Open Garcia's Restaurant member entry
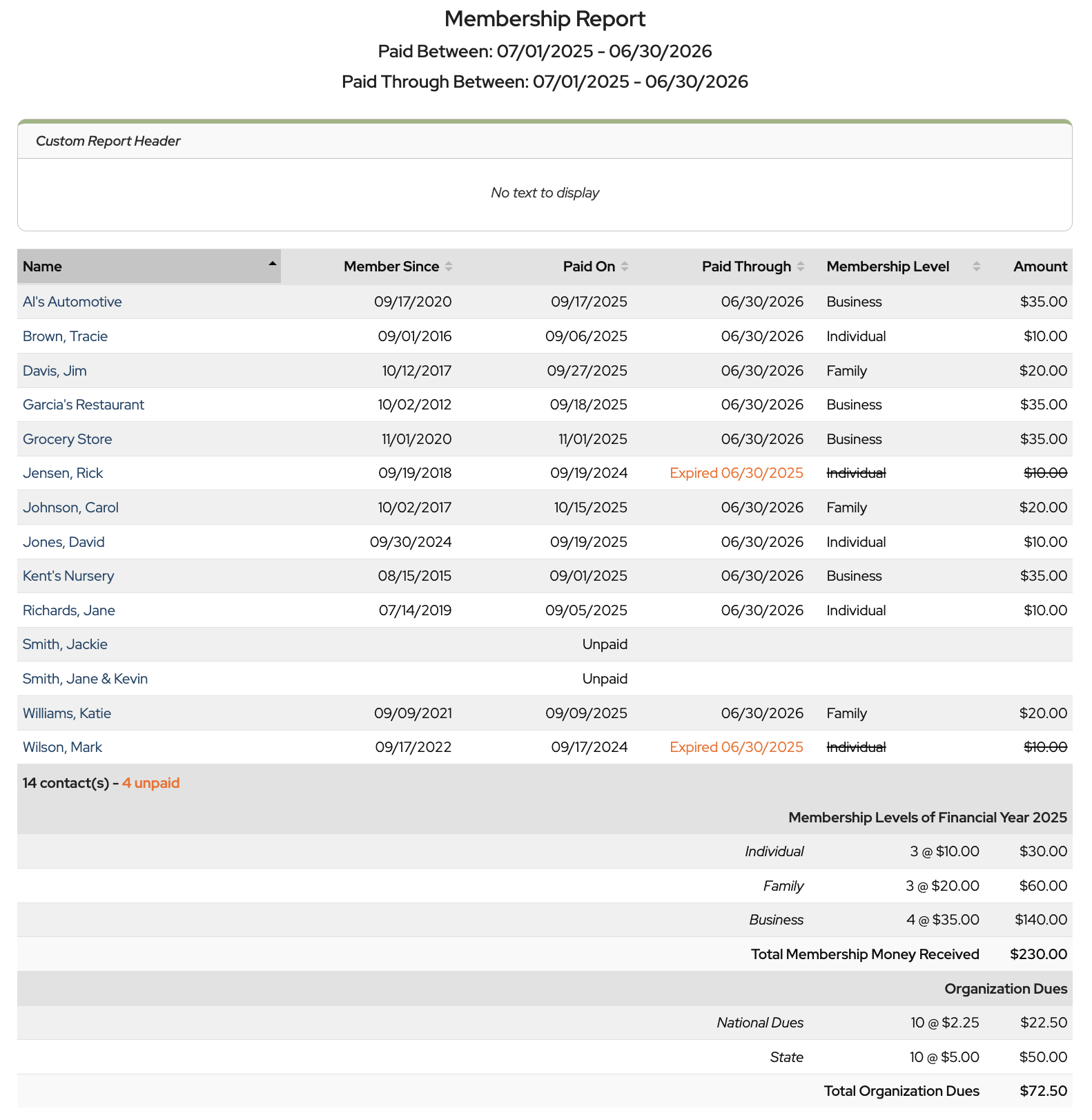This screenshot has width=1092, height=1120. 84,405
